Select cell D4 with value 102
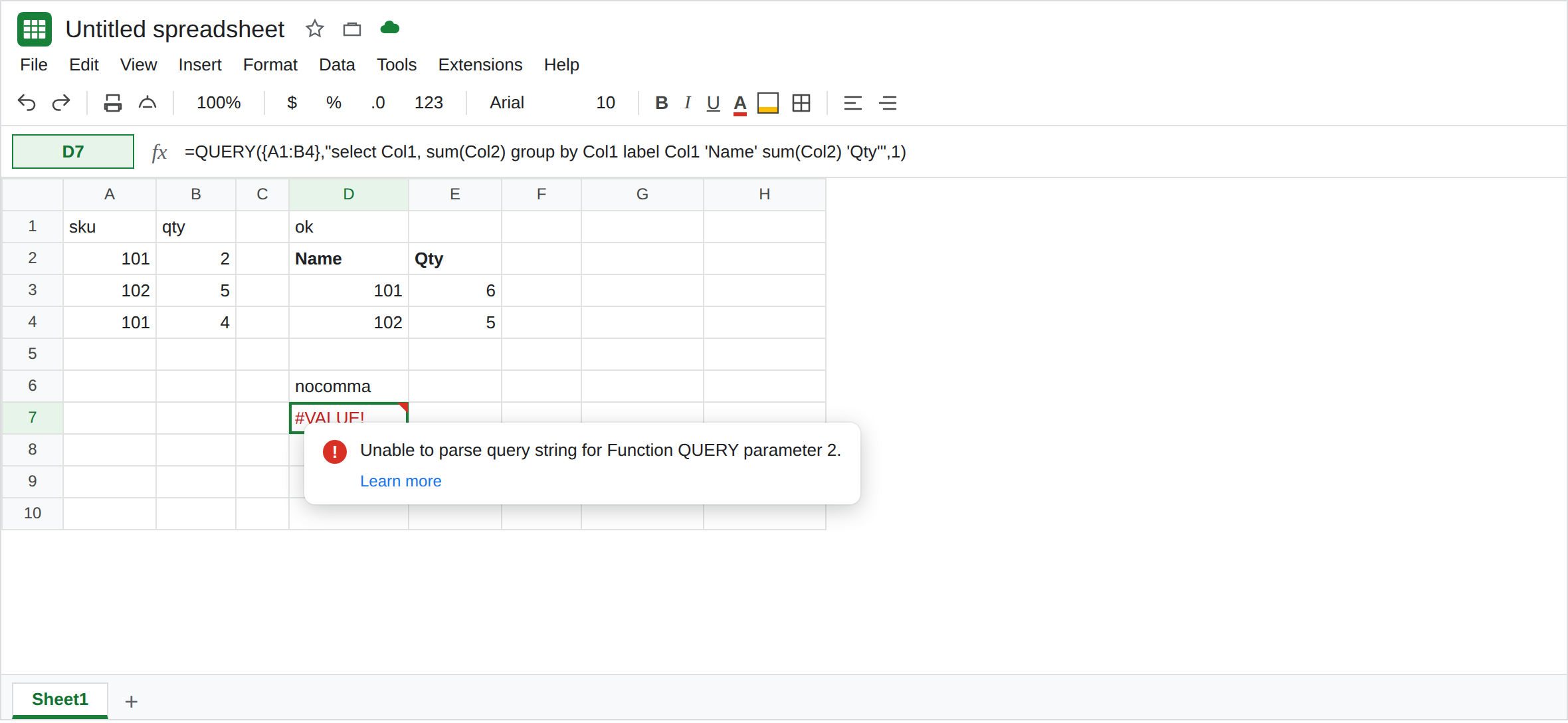Image resolution: width=1568 pixels, height=723 pixels. pos(349,322)
